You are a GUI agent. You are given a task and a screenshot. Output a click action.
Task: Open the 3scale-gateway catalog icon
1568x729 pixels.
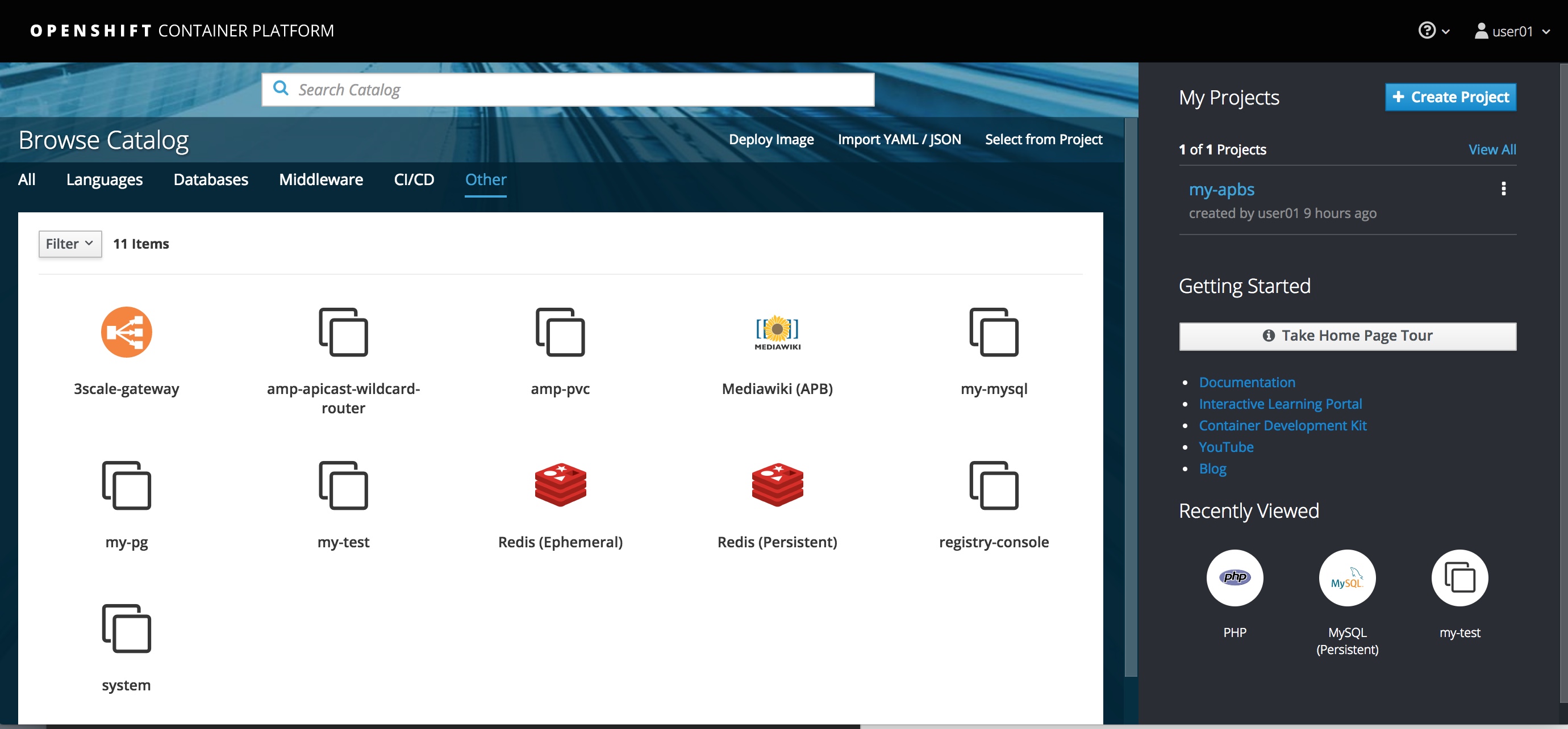(126, 332)
